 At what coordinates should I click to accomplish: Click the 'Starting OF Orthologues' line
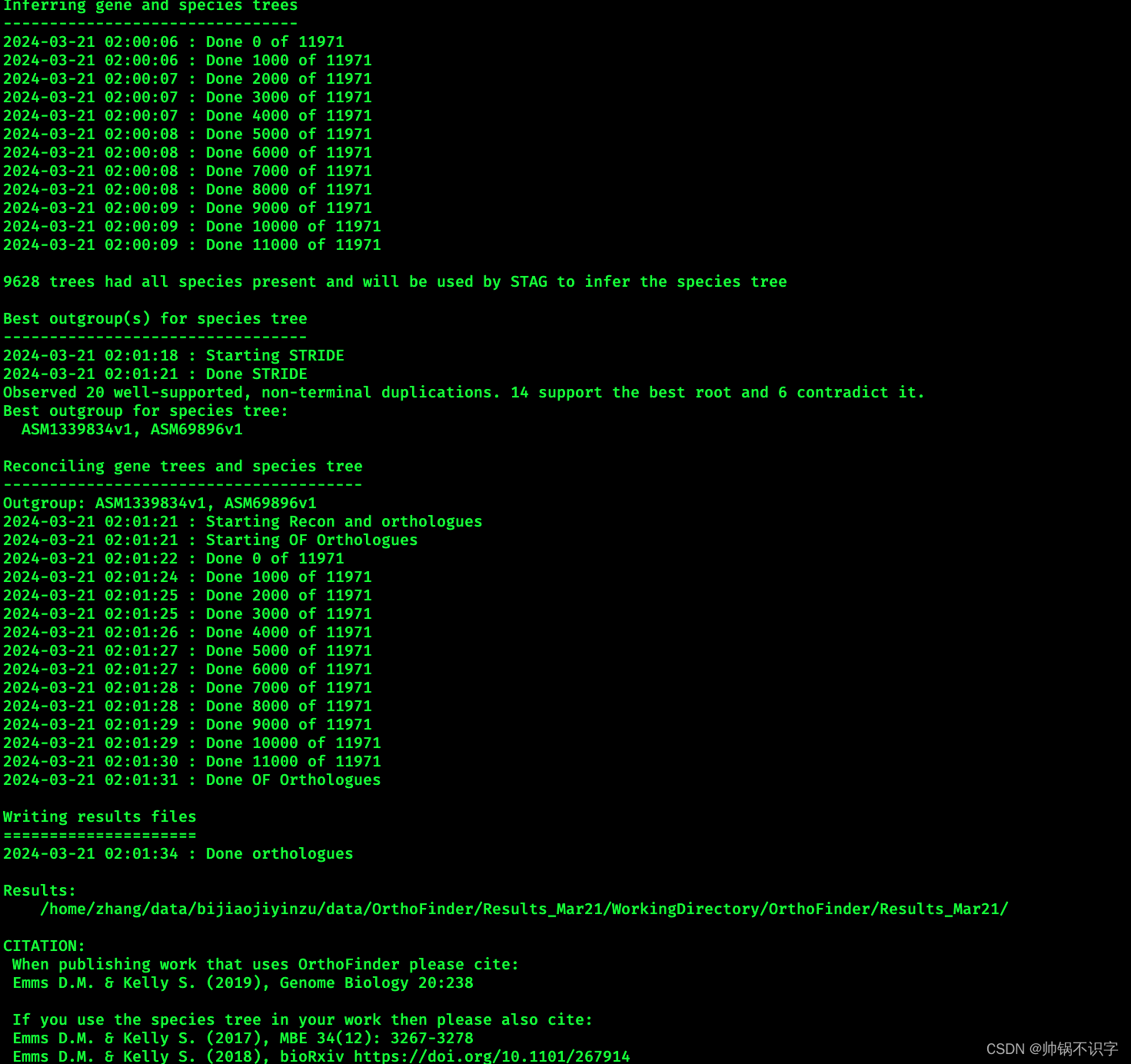click(x=211, y=540)
